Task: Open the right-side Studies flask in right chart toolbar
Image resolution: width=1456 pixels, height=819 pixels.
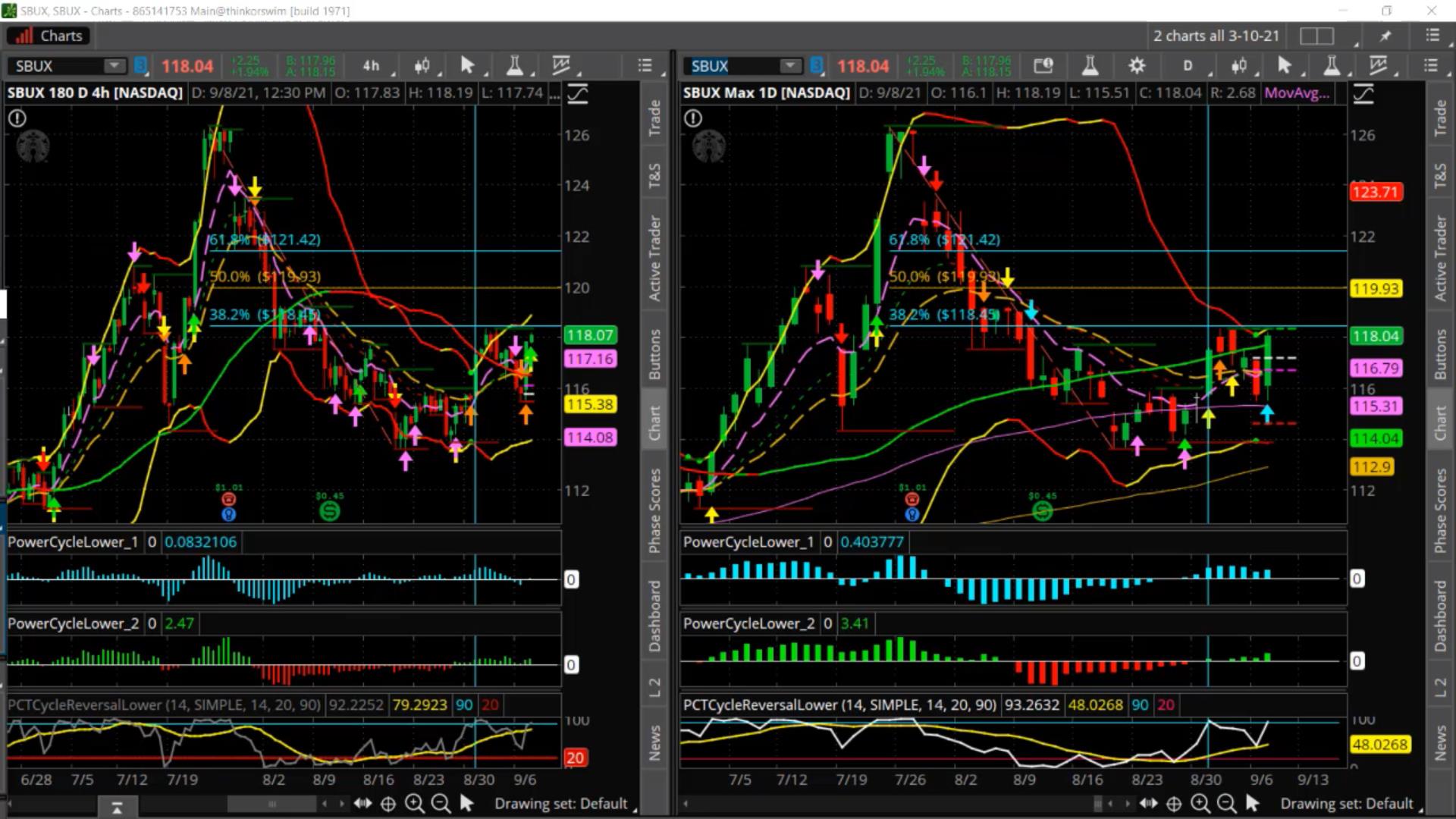Action: (1332, 66)
